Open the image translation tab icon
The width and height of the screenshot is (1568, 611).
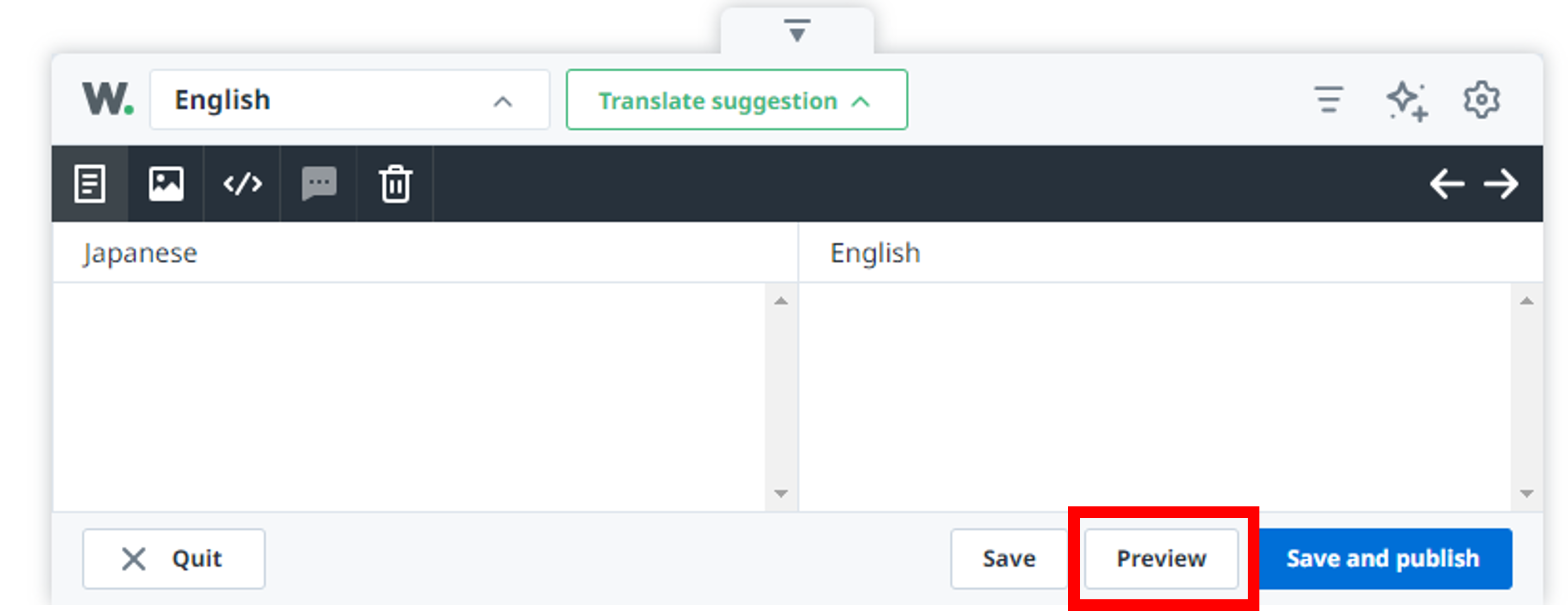click(x=166, y=184)
